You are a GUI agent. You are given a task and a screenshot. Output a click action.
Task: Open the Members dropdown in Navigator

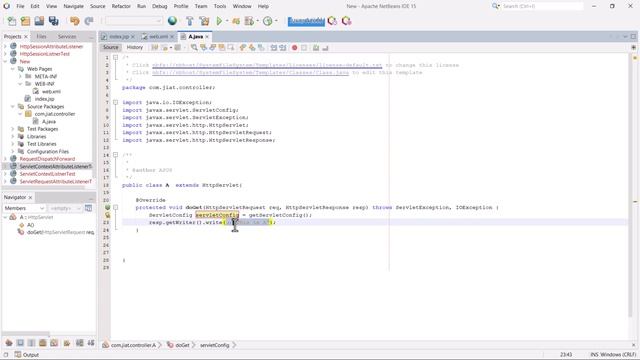click(24, 208)
